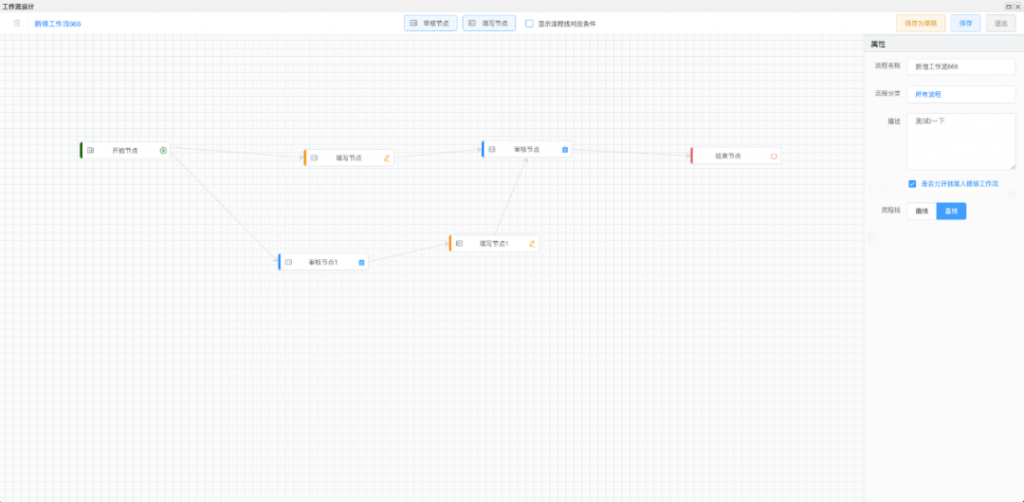Open the 流程分类 dropdown showing 所有流程
The width and height of the screenshot is (1024, 502).
[960, 94]
